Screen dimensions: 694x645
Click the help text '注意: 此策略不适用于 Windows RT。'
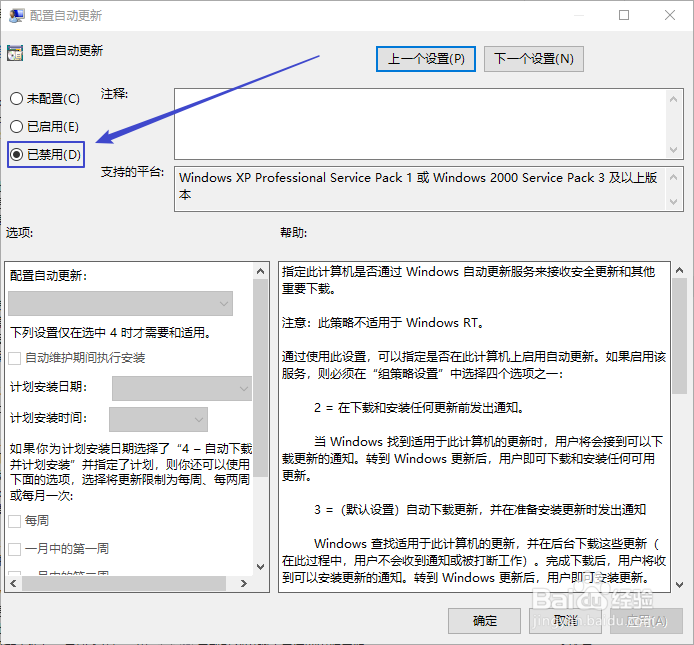383,323
